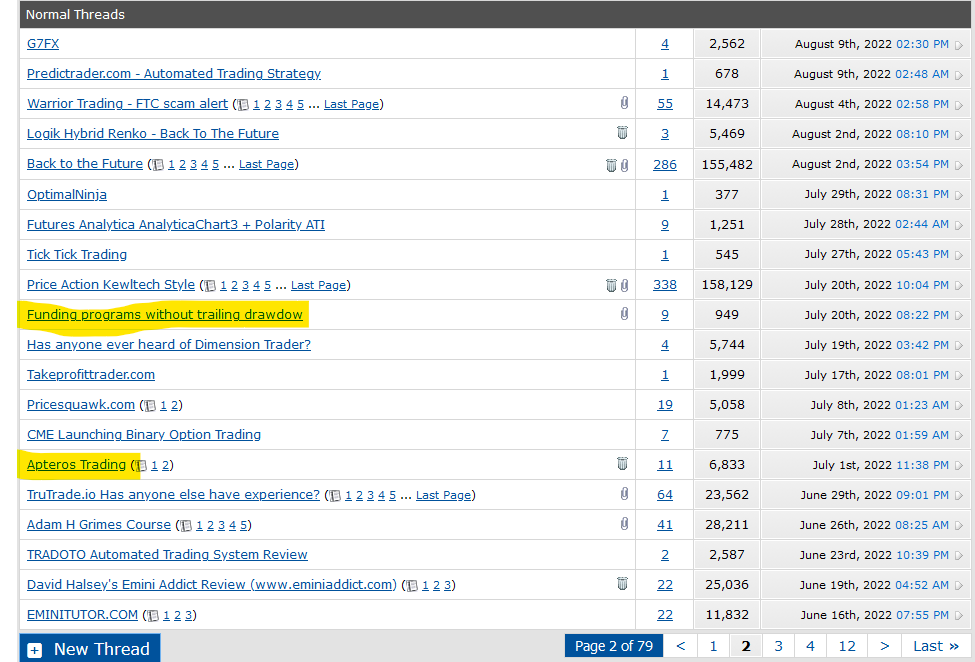Viewport: 975px width, 662px height.
Task: Click reply count 41 for Adam H Grimes
Action: point(665,525)
